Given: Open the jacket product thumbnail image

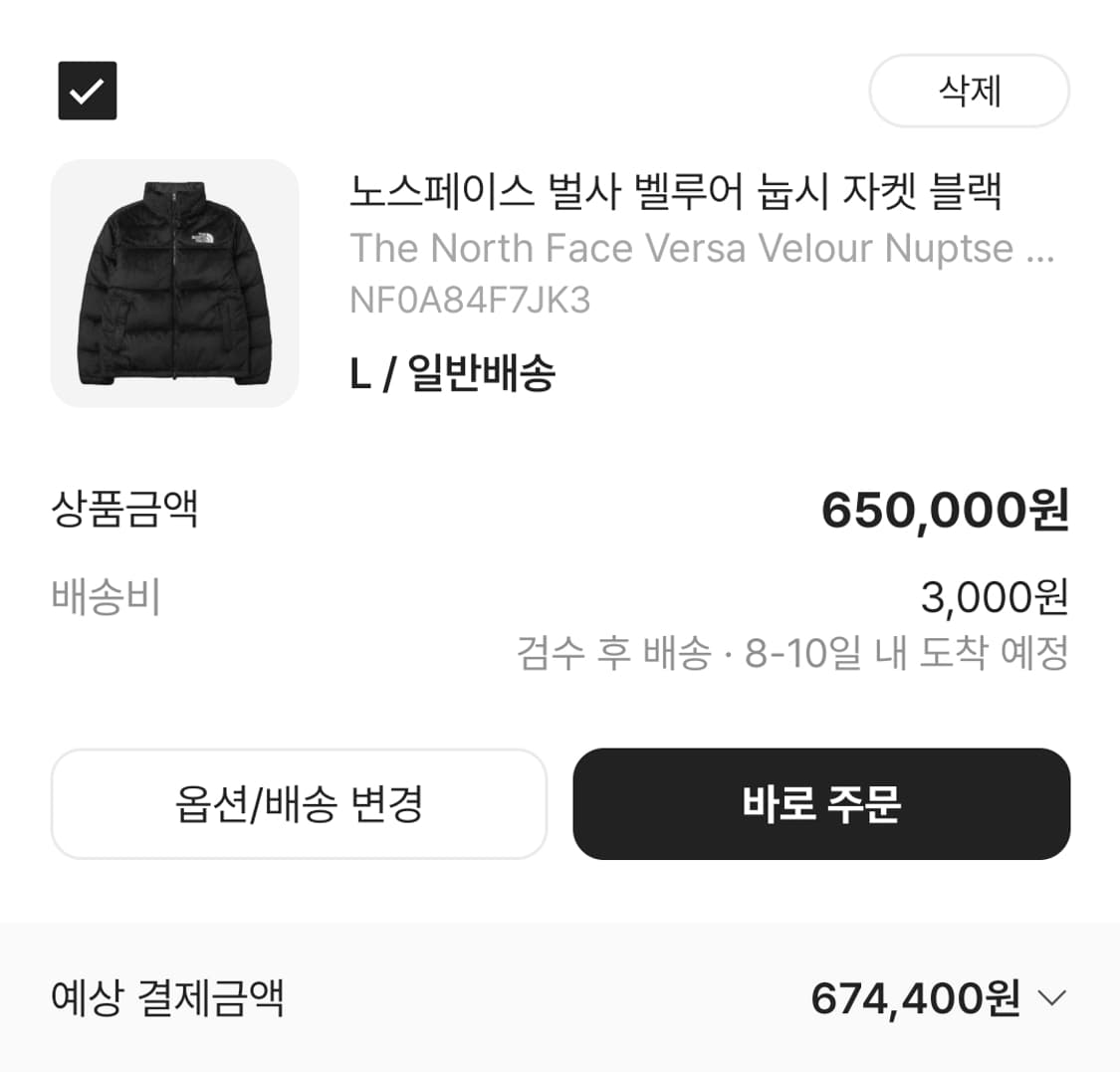Looking at the screenshot, I should tap(175, 284).
